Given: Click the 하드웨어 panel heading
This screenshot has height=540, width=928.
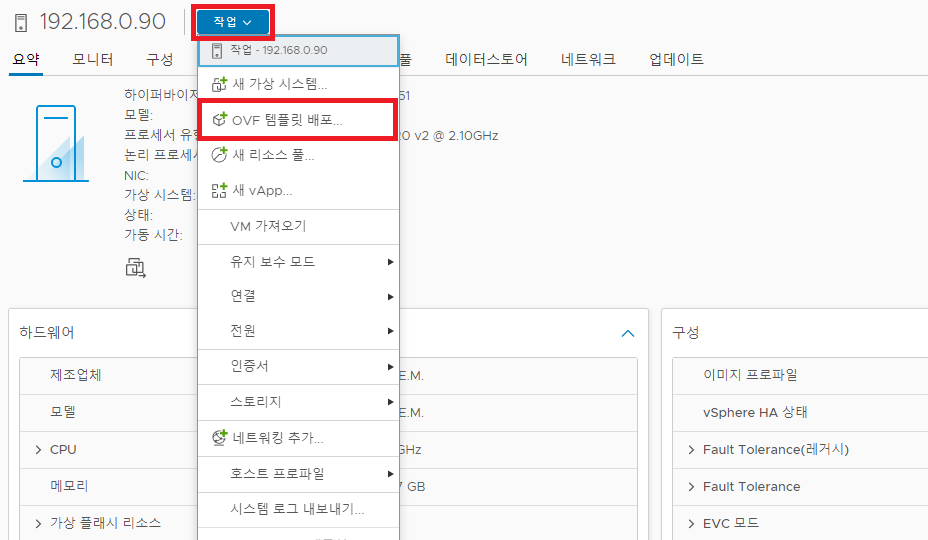Looking at the screenshot, I should pyautogui.click(x=47, y=333).
